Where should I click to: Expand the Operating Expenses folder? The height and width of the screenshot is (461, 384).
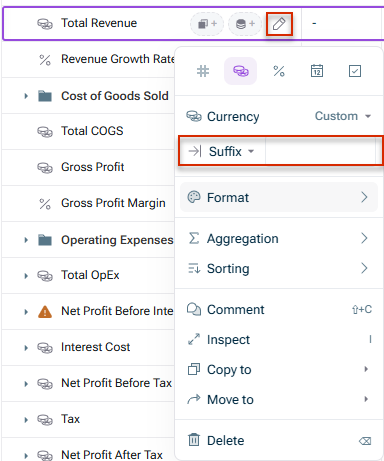coord(26,240)
